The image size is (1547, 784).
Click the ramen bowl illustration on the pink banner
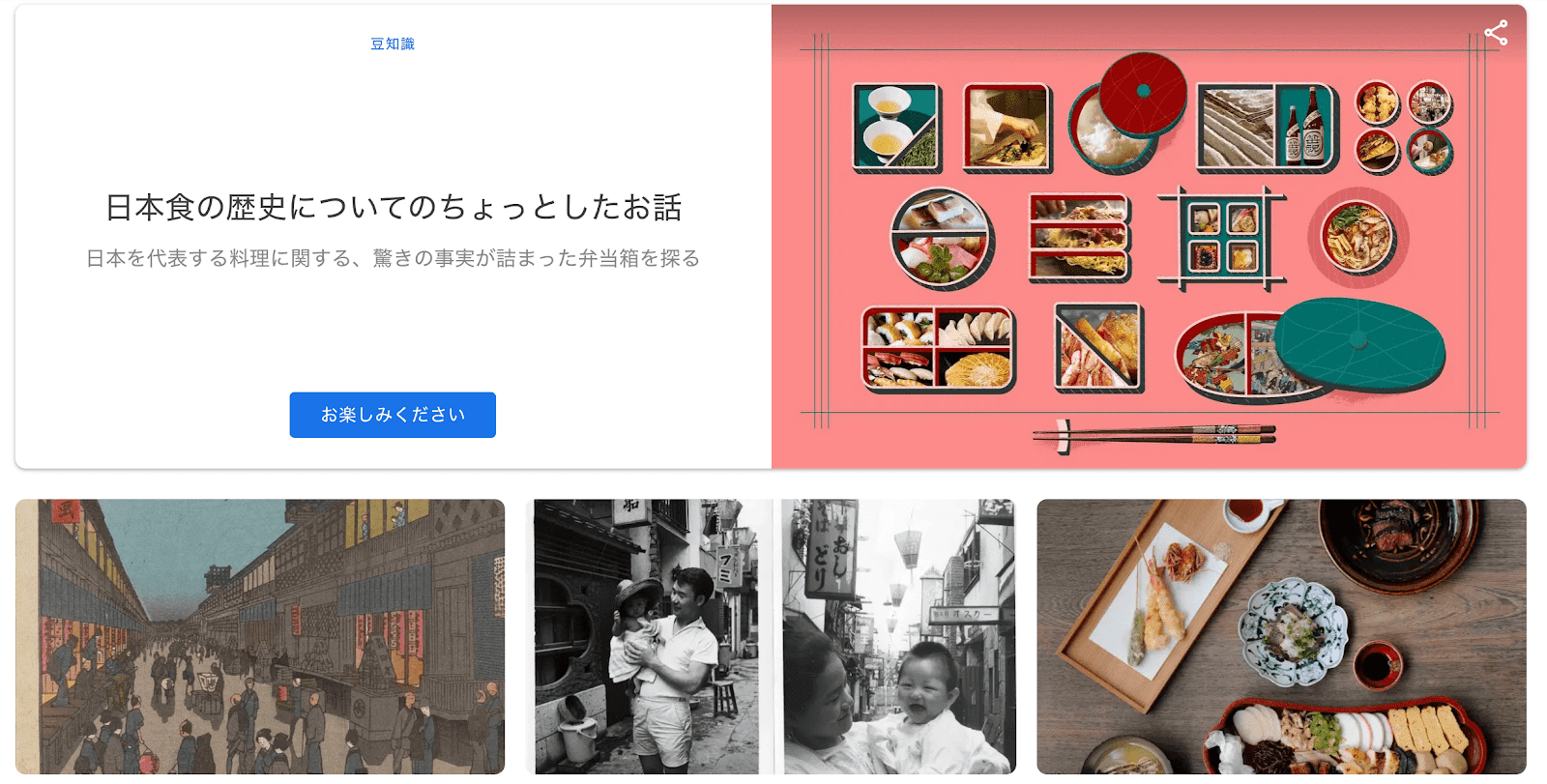[x=1358, y=237]
